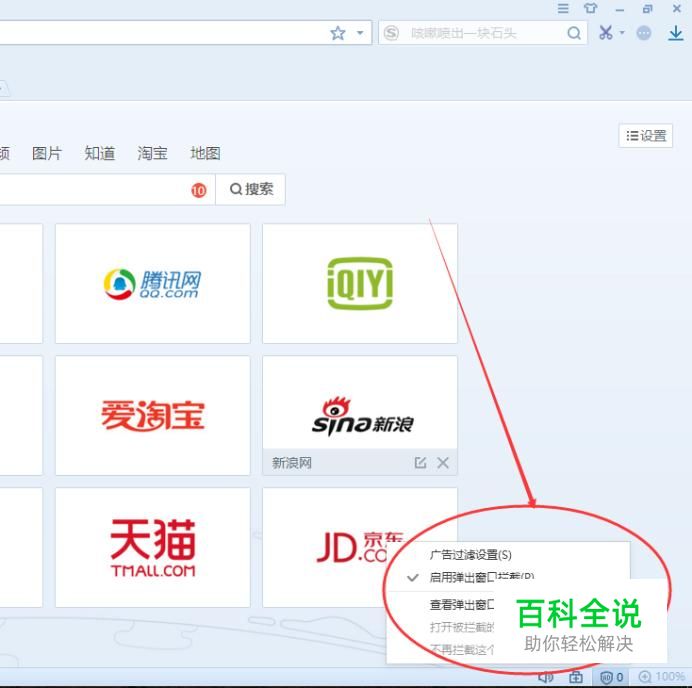
Task: Click the Sogou S search-engine icon
Action: 391,33
